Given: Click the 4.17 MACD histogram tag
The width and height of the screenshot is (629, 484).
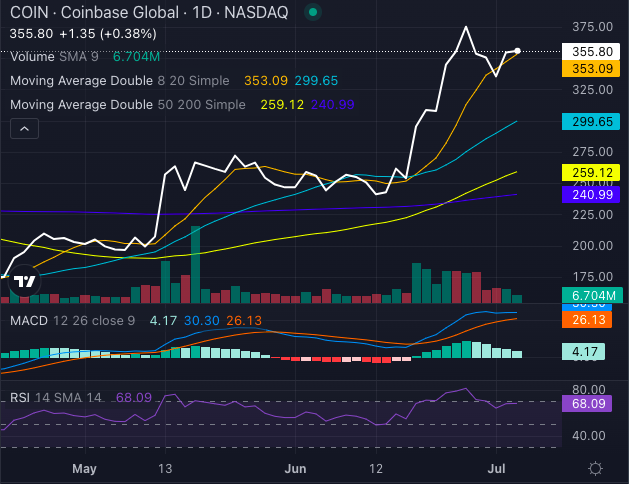Looking at the screenshot, I should tap(584, 352).
